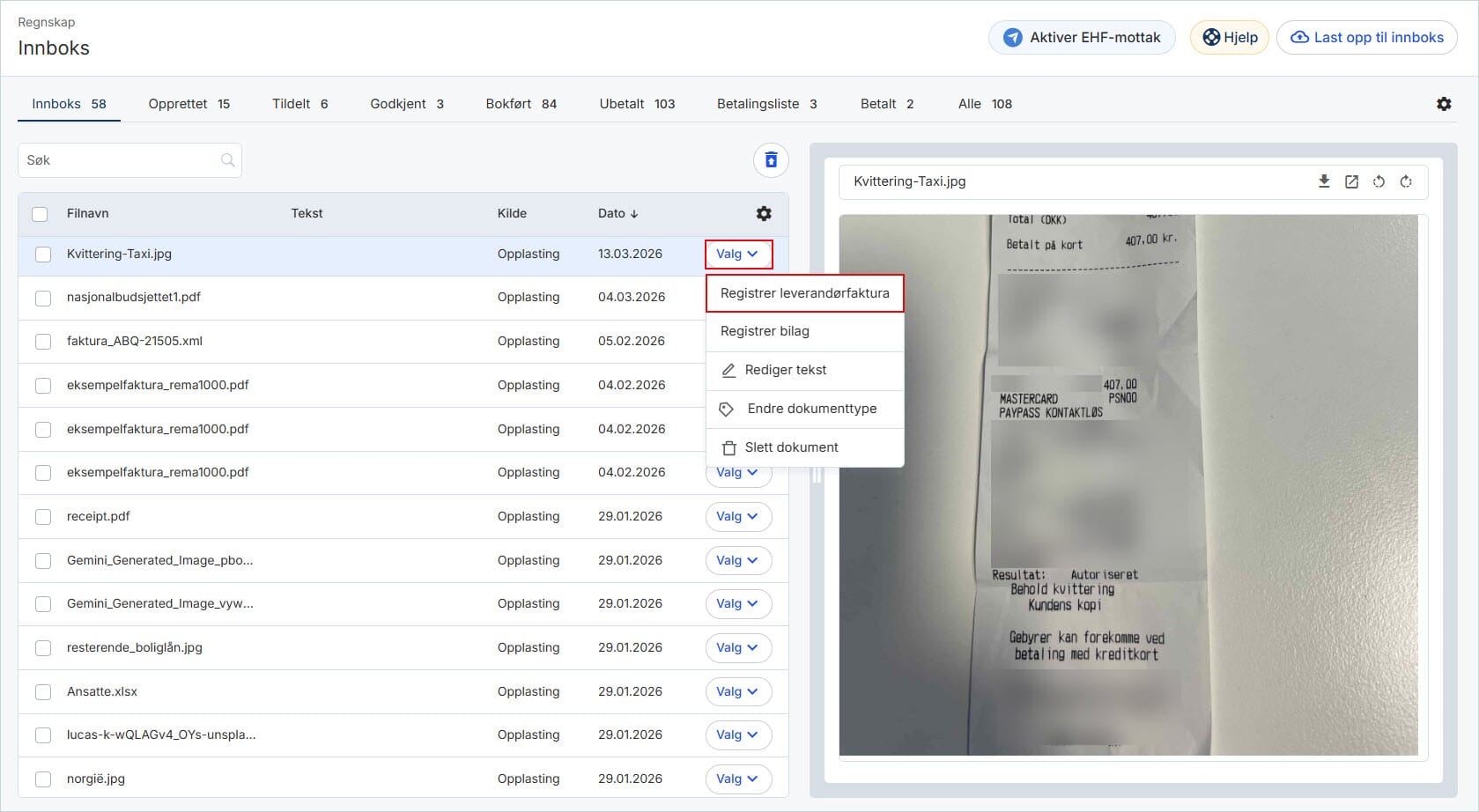The image size is (1479, 812).
Task: Check the receipt.pdf row checkbox
Action: (43, 517)
